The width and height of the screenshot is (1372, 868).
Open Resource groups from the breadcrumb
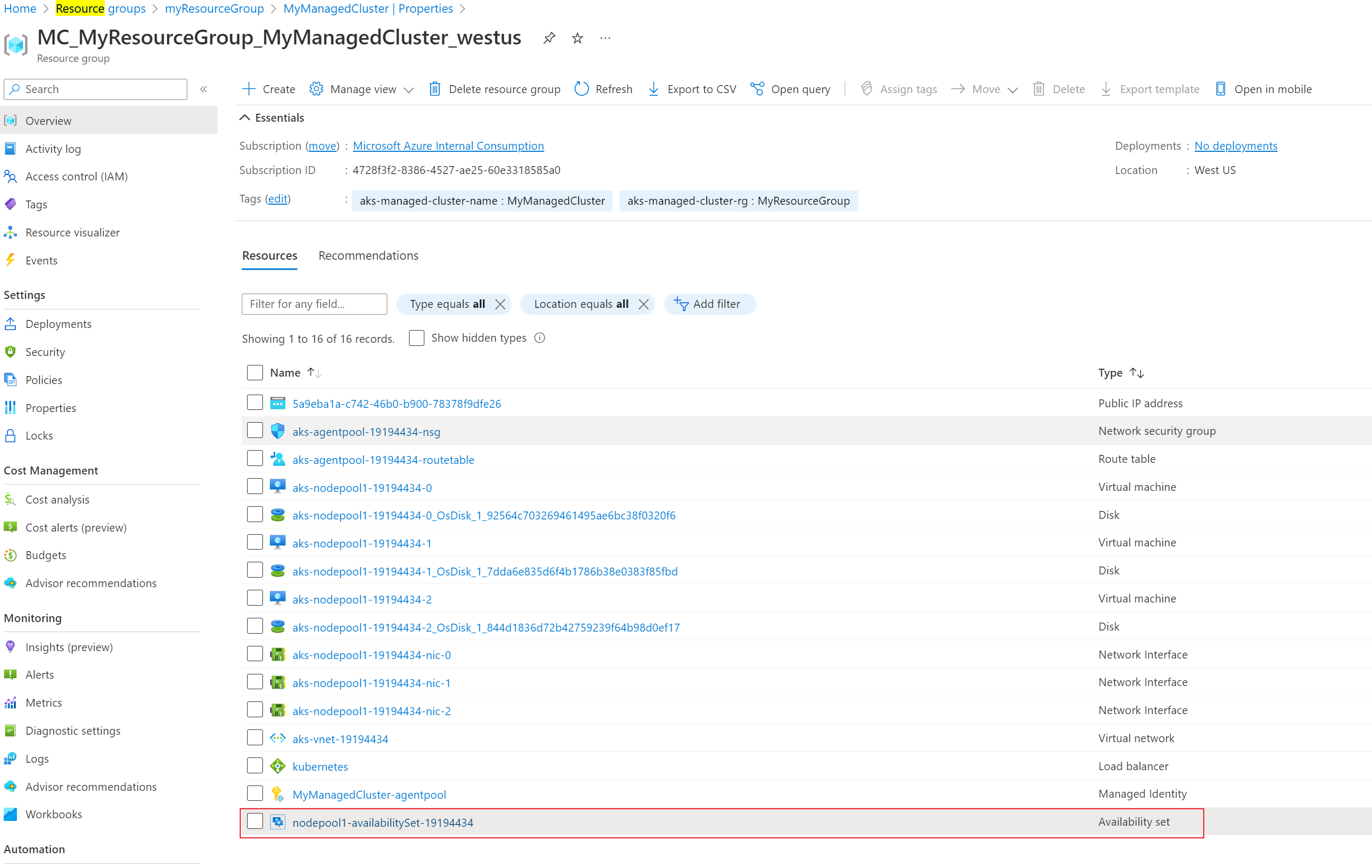101,8
